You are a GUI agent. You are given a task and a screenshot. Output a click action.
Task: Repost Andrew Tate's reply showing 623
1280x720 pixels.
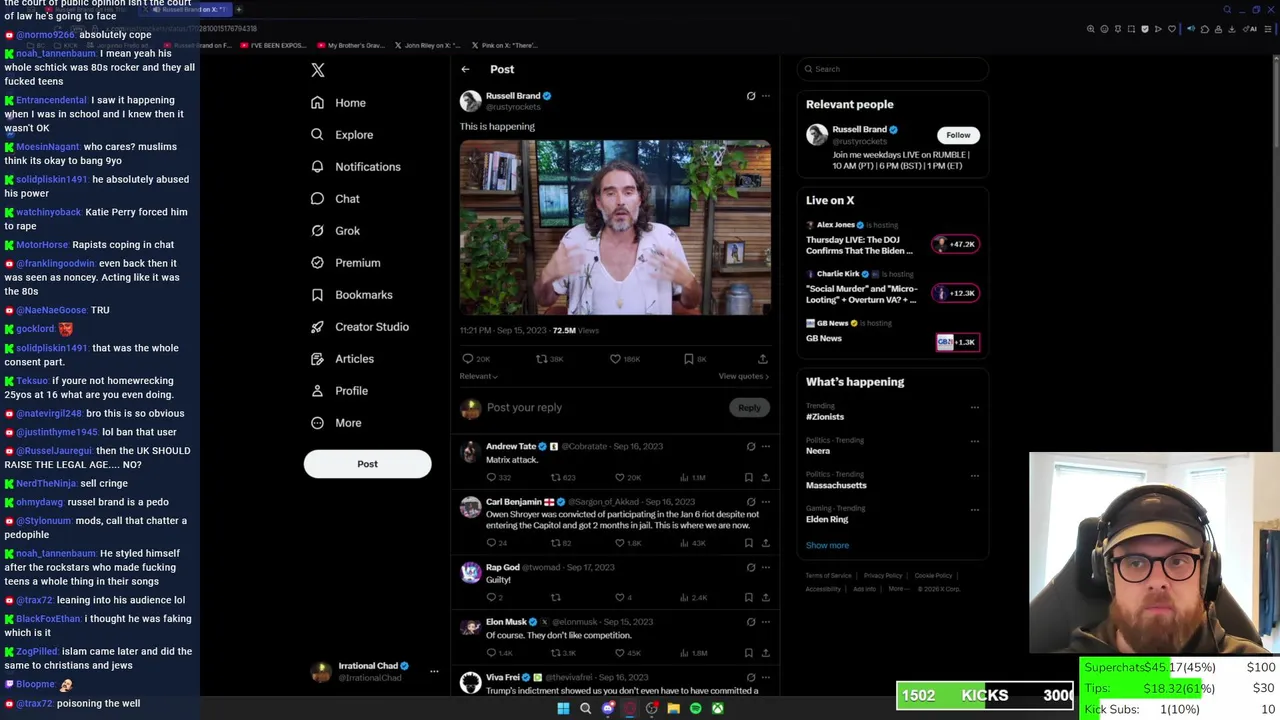tap(556, 478)
